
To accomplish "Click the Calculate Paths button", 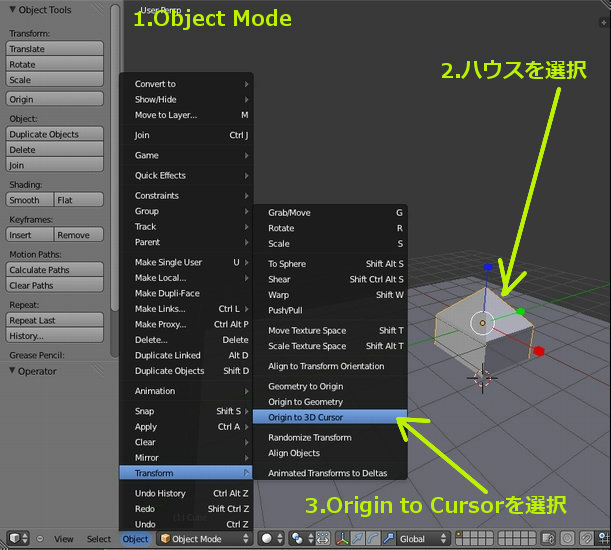I will click(x=55, y=270).
